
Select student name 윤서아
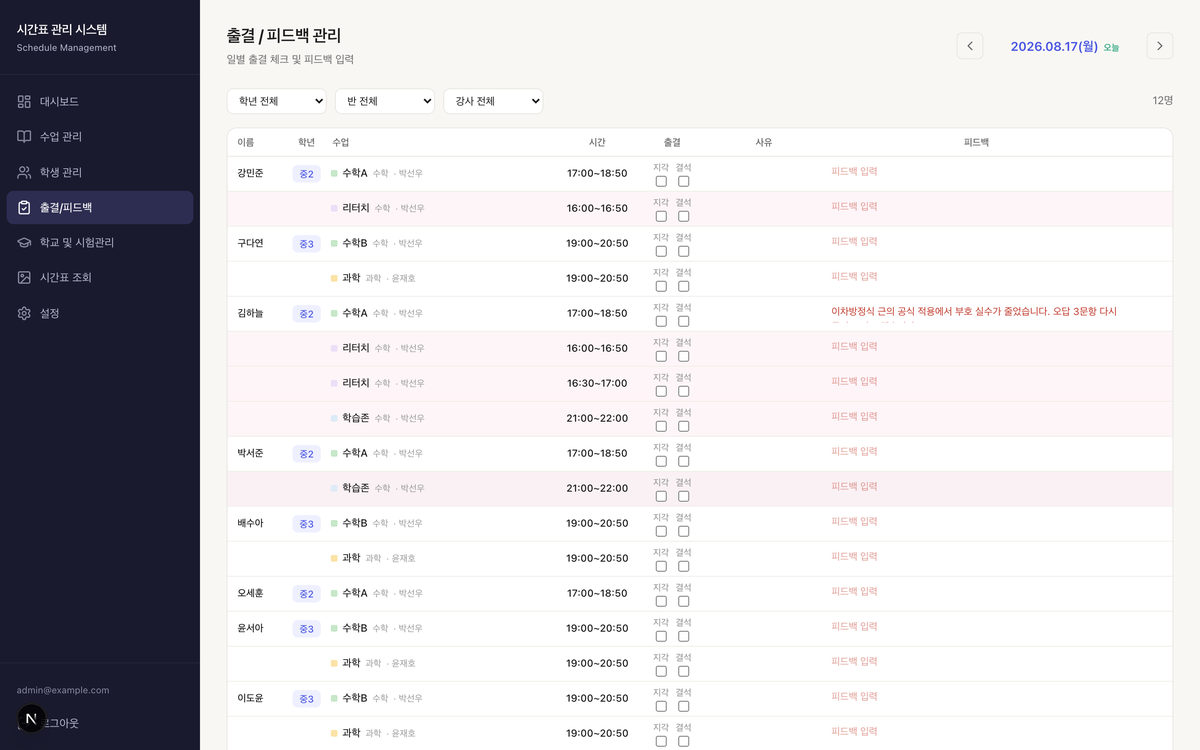click(250, 628)
